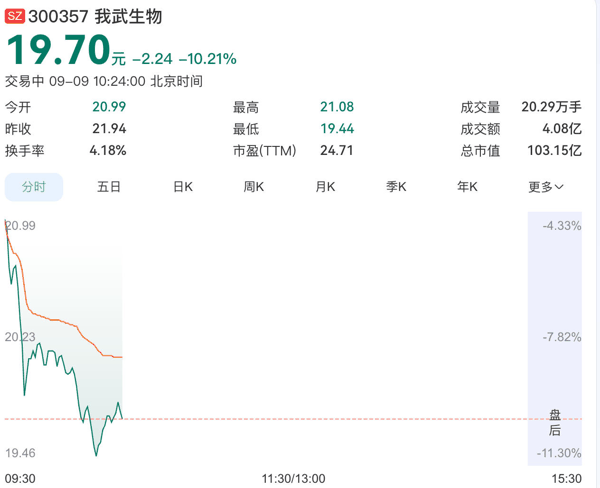This screenshot has width=600, height=488.
Task: Click the 11:30/13:00 midday time axis marker
Action: point(293,478)
